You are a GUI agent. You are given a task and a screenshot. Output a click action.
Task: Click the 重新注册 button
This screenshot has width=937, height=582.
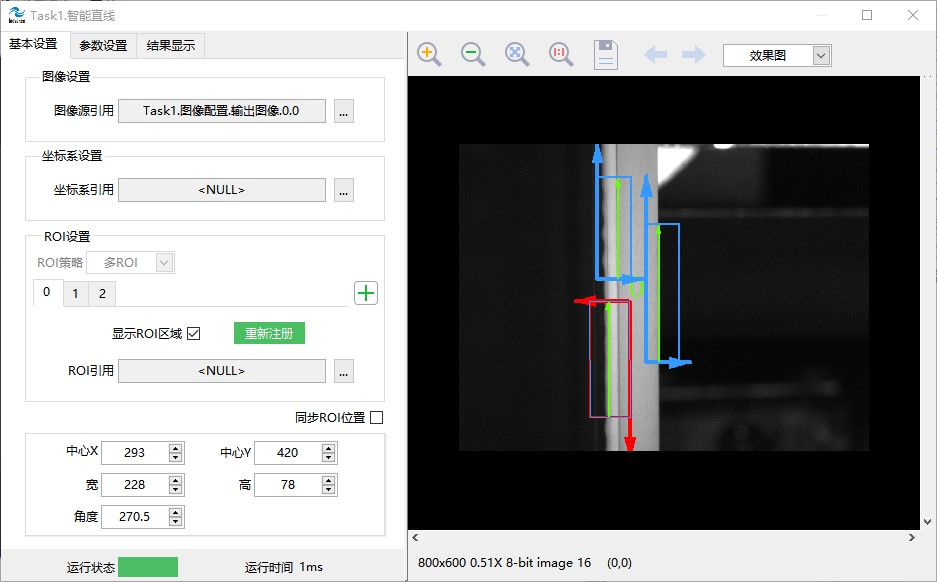pos(269,334)
